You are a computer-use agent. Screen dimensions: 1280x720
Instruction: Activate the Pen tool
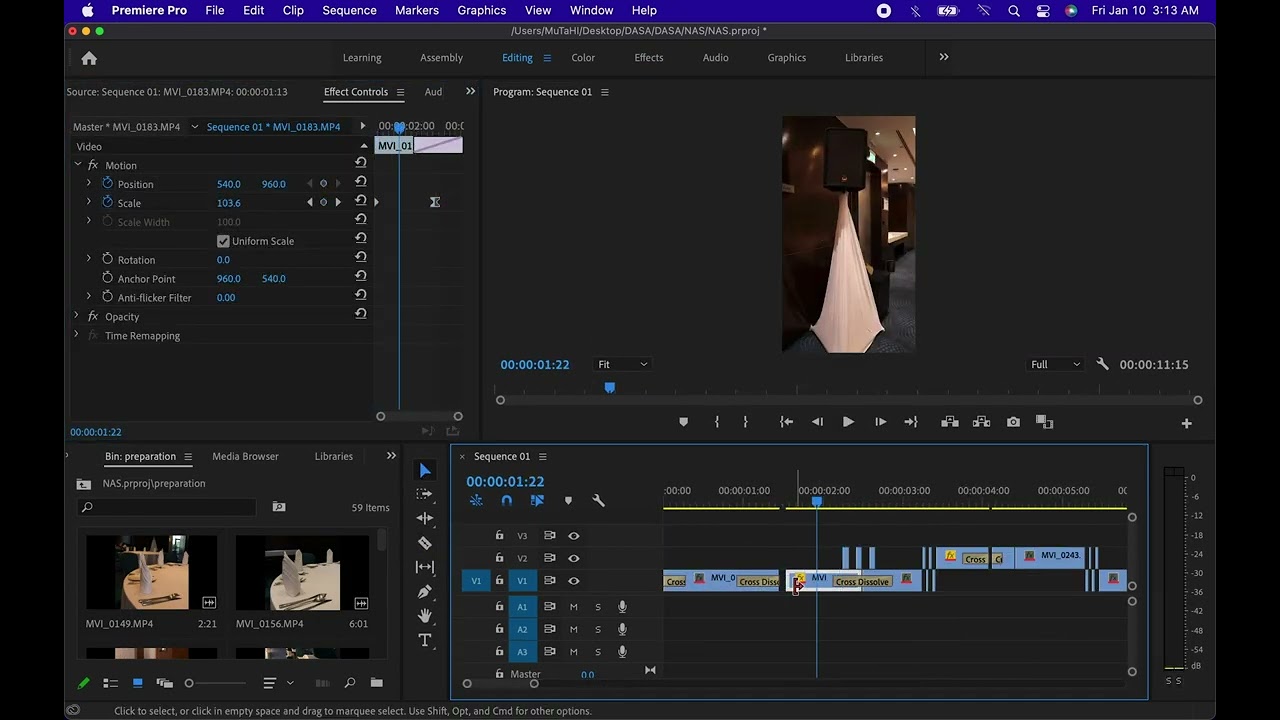click(x=425, y=591)
